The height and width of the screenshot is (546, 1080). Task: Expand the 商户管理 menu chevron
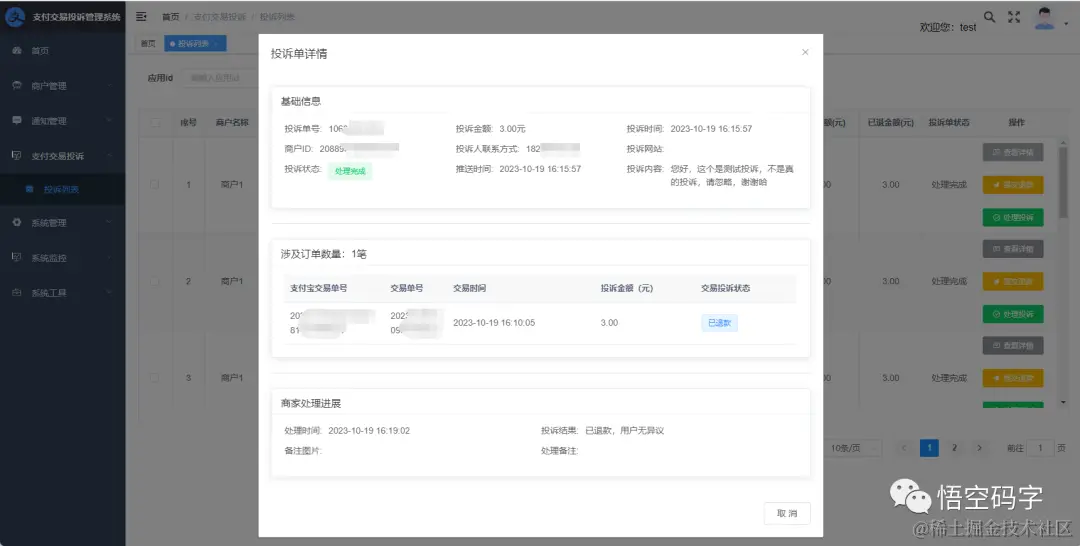point(110,85)
